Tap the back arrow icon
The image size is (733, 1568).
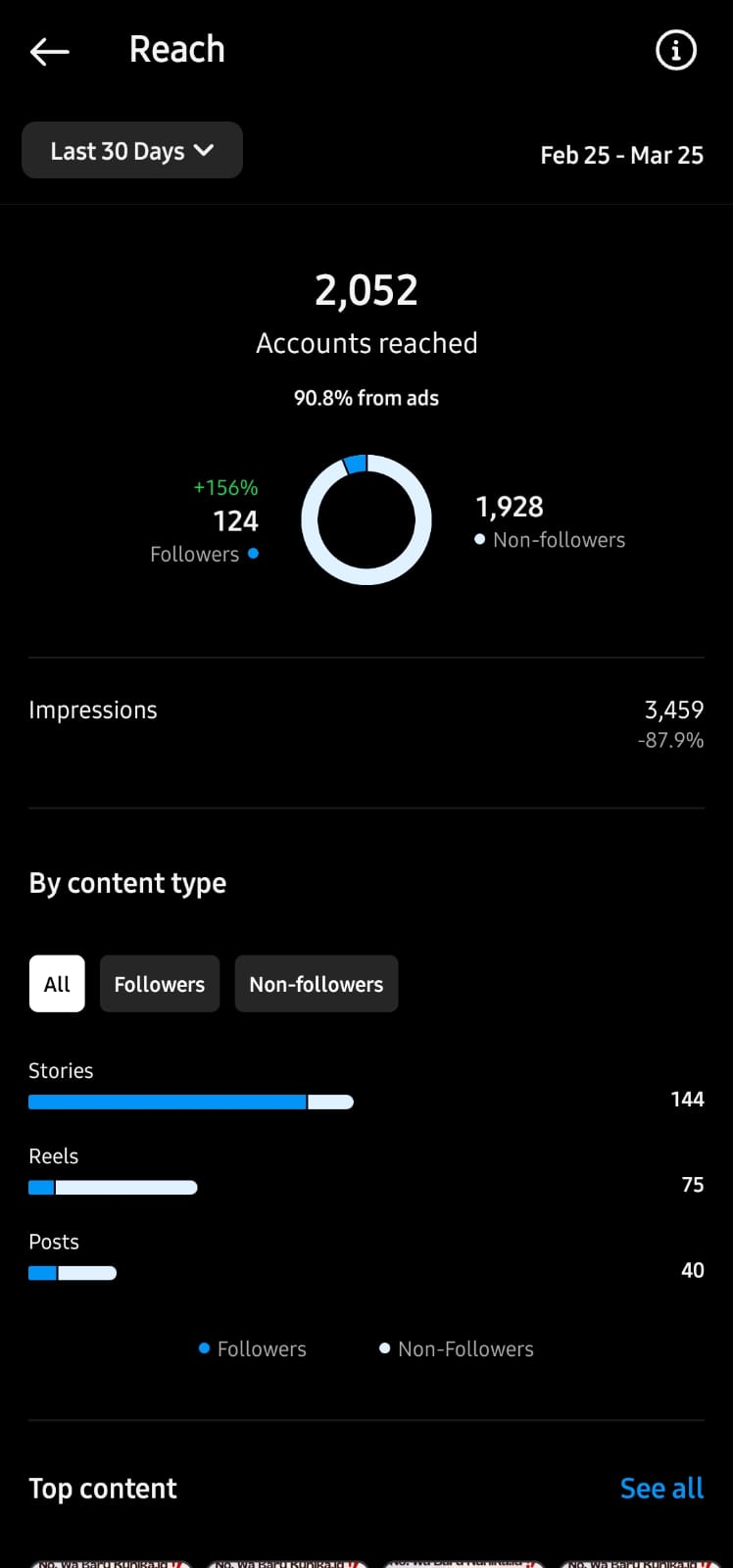point(50,51)
